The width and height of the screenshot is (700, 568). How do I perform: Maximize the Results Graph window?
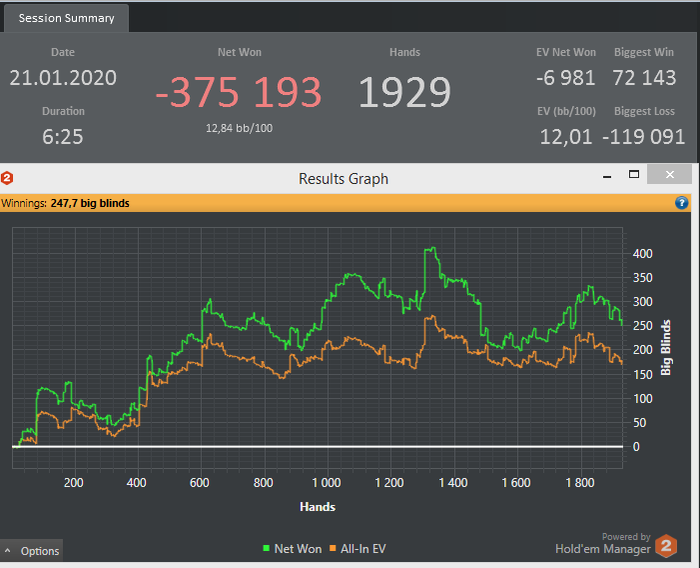tap(634, 174)
